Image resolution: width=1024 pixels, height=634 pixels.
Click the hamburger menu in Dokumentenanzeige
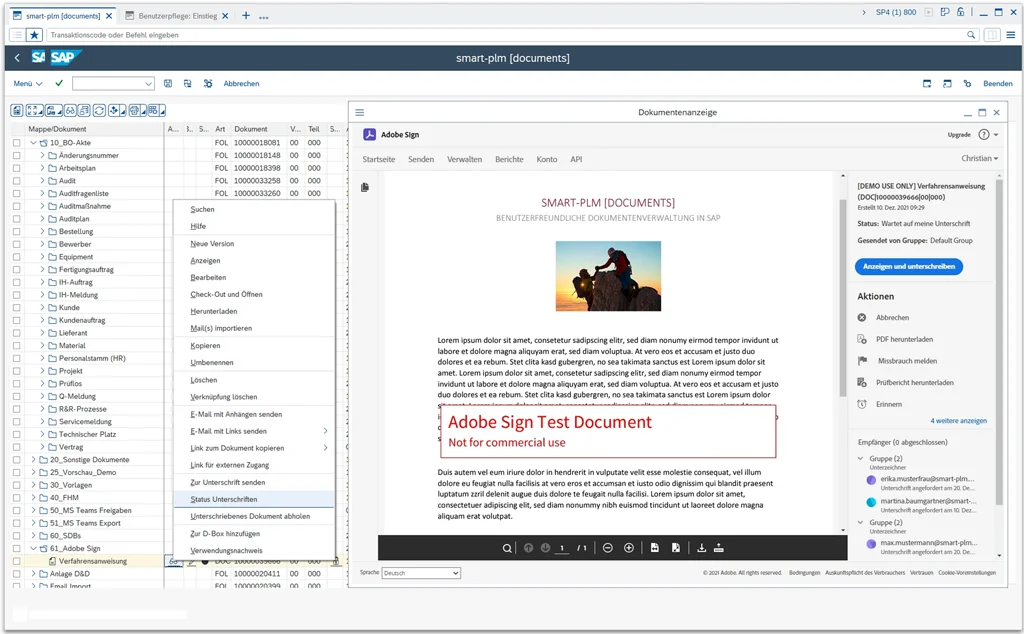(359, 112)
